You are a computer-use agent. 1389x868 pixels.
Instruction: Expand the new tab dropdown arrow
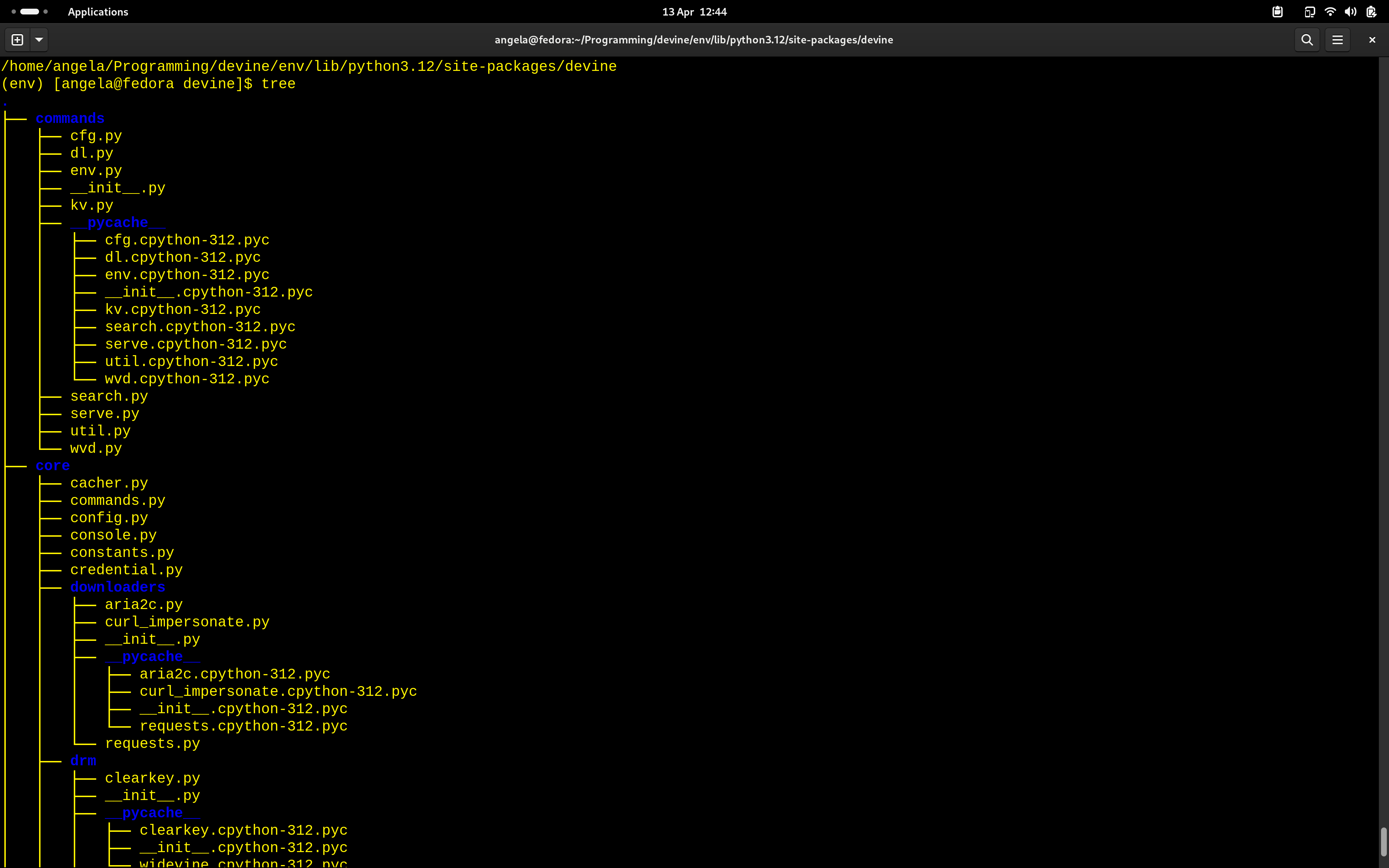pos(39,40)
